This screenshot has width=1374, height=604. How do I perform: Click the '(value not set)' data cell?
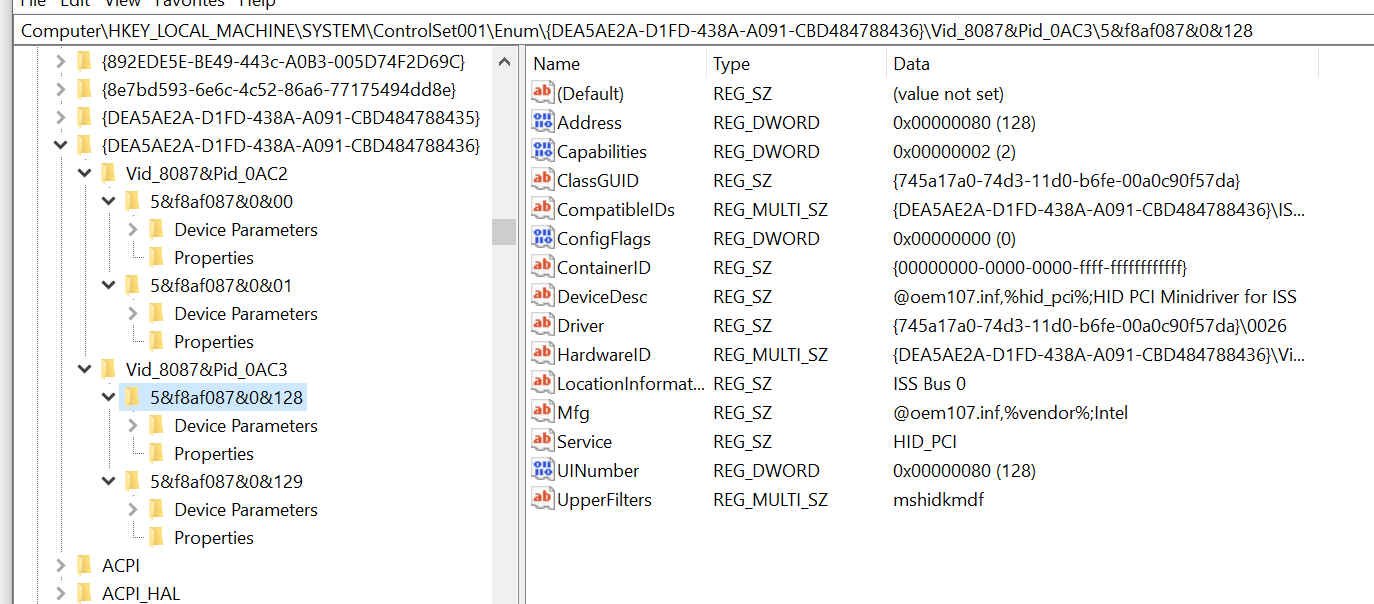948,93
